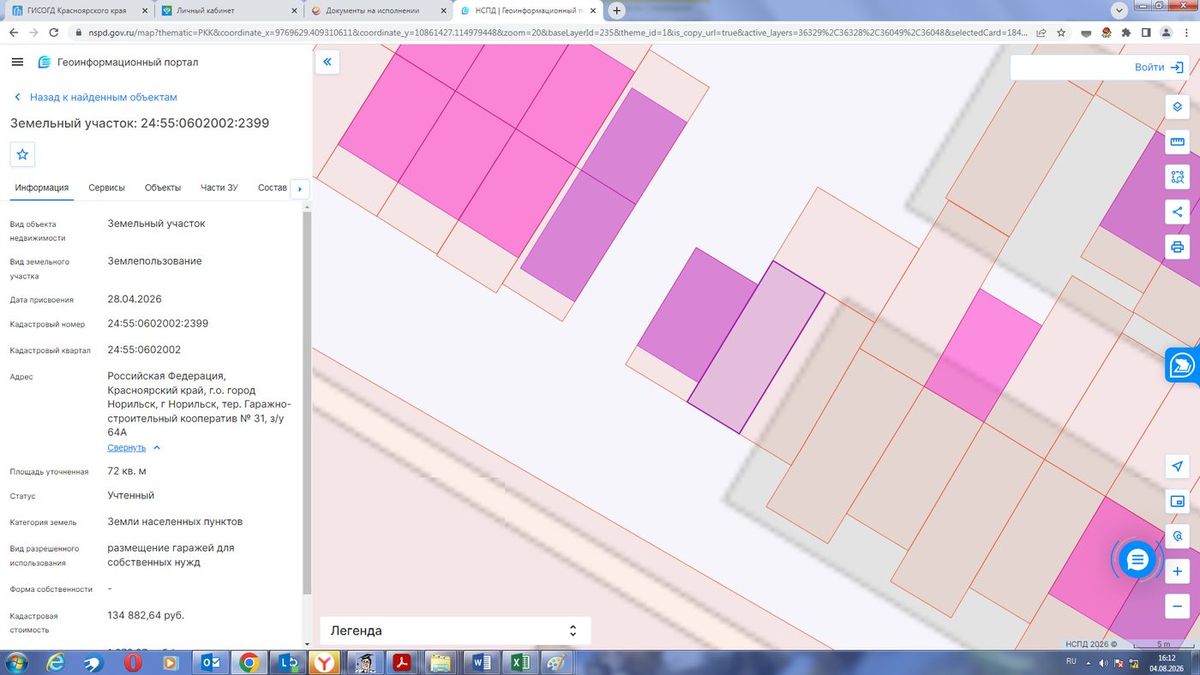Open the Объекты tab
The image size is (1200, 675).
coord(163,188)
